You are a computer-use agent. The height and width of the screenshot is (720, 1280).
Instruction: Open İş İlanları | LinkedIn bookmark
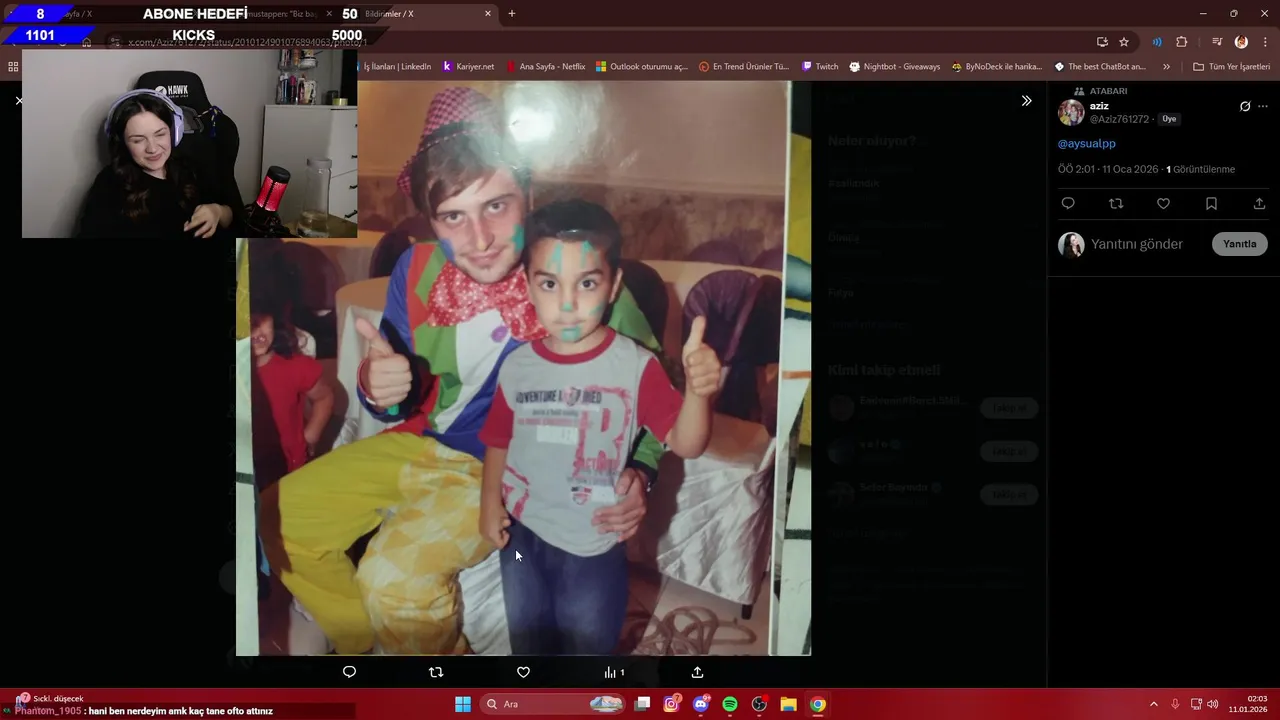click(x=397, y=67)
